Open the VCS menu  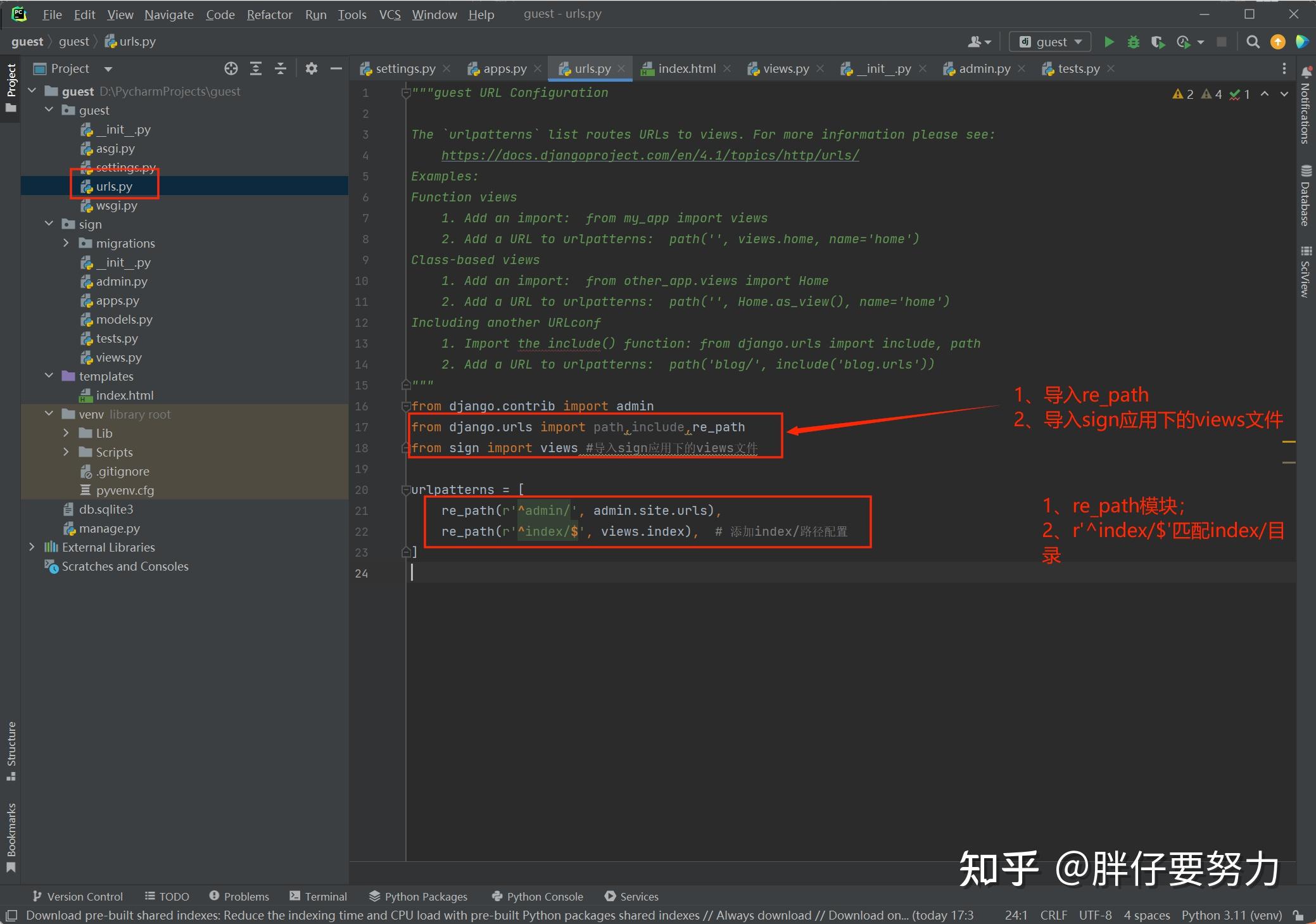point(389,14)
